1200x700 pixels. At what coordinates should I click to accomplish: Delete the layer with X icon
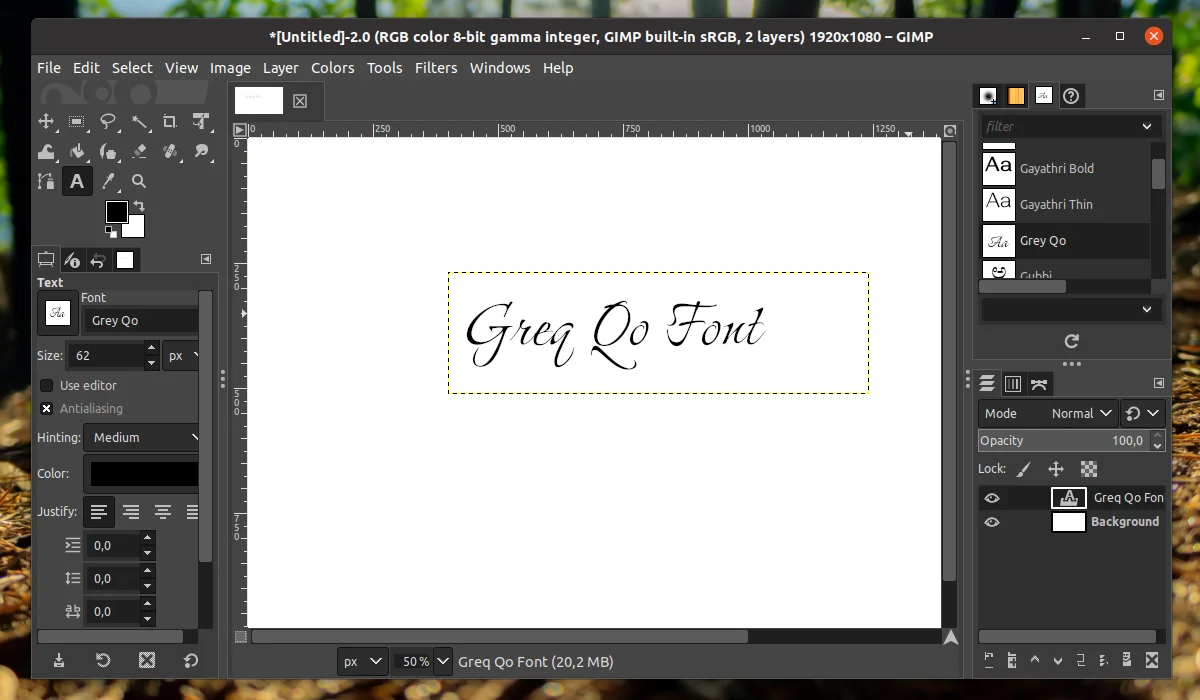click(1152, 660)
